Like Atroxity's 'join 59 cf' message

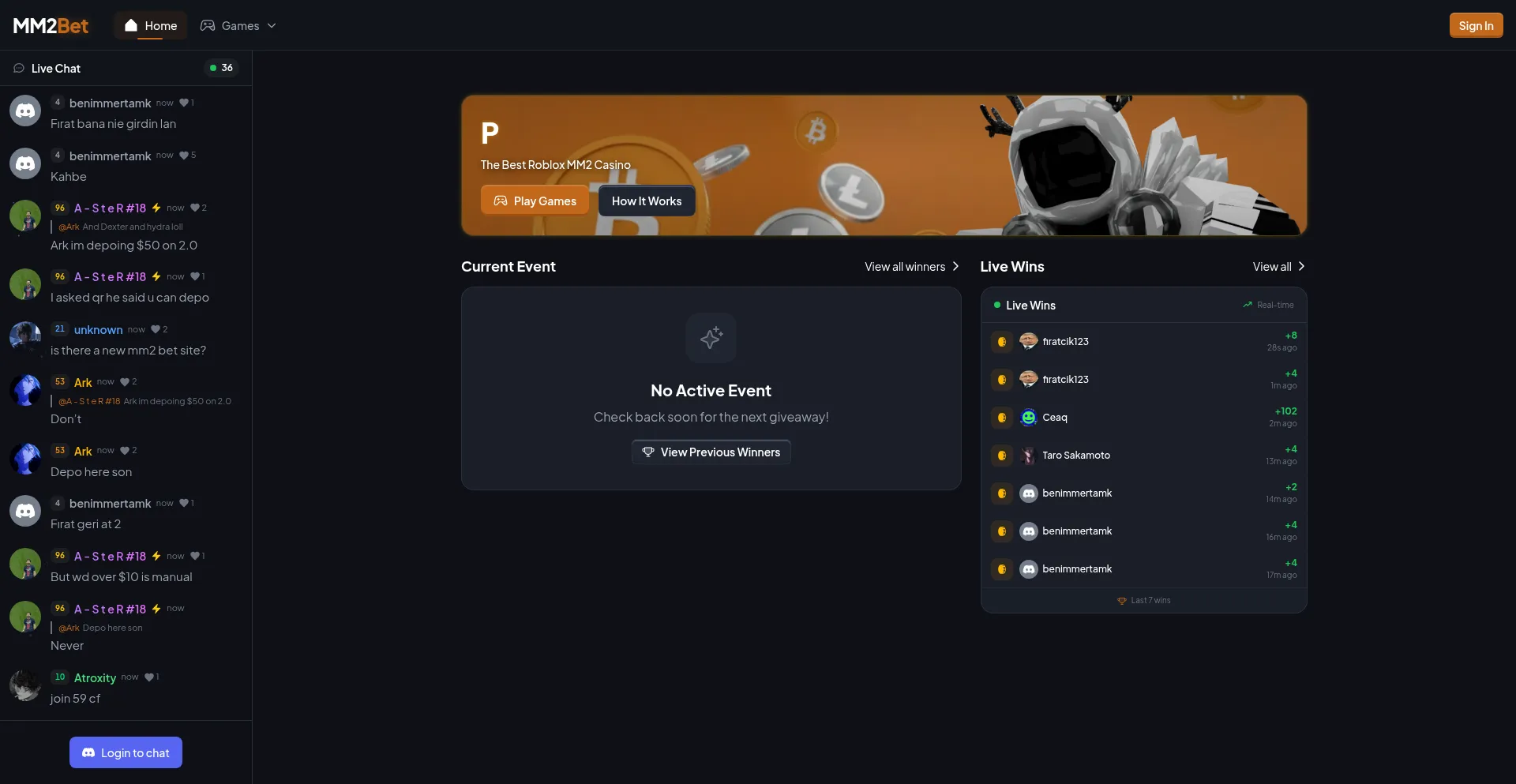click(152, 677)
